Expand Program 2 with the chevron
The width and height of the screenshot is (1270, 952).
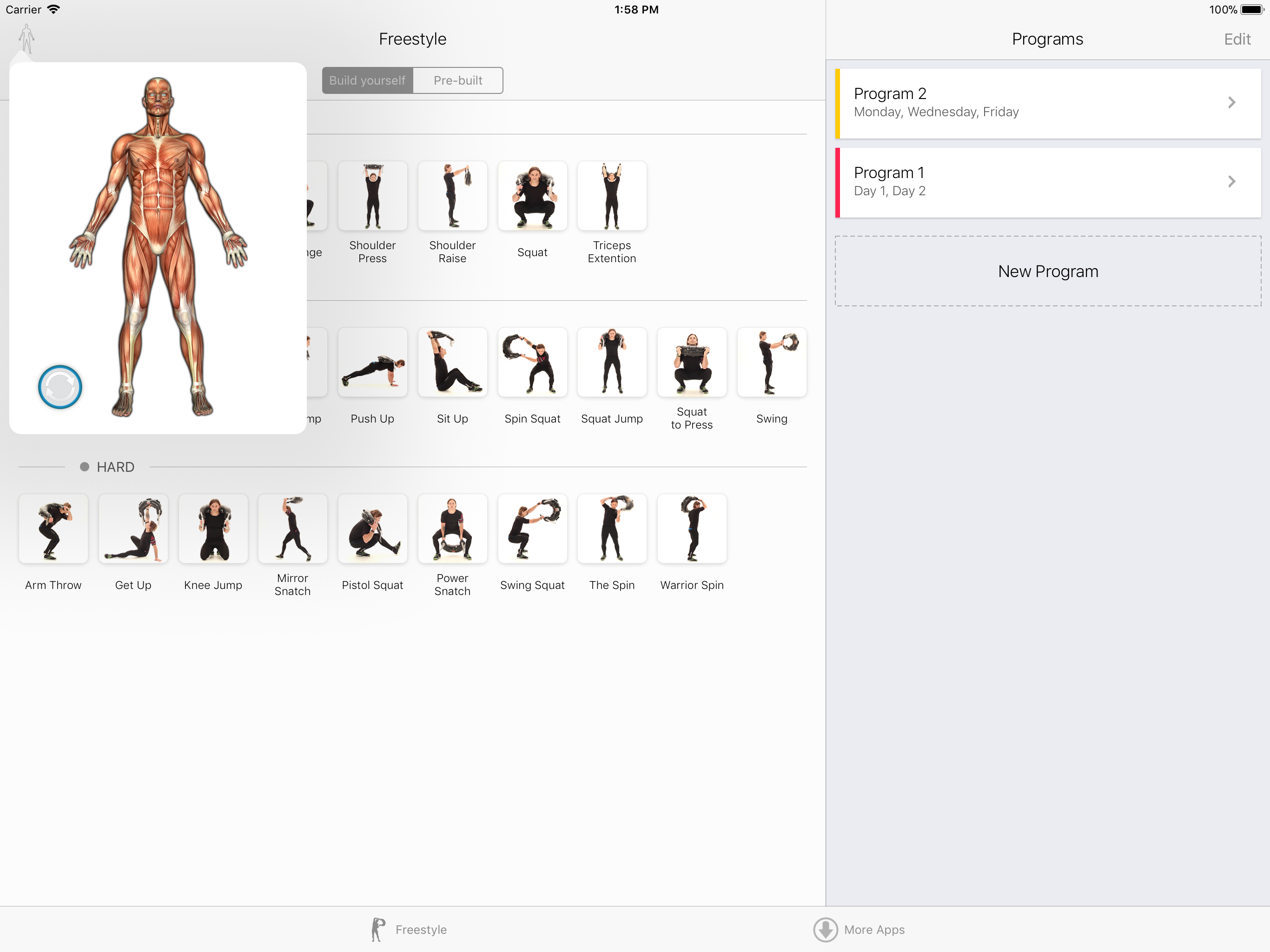[x=1231, y=103]
